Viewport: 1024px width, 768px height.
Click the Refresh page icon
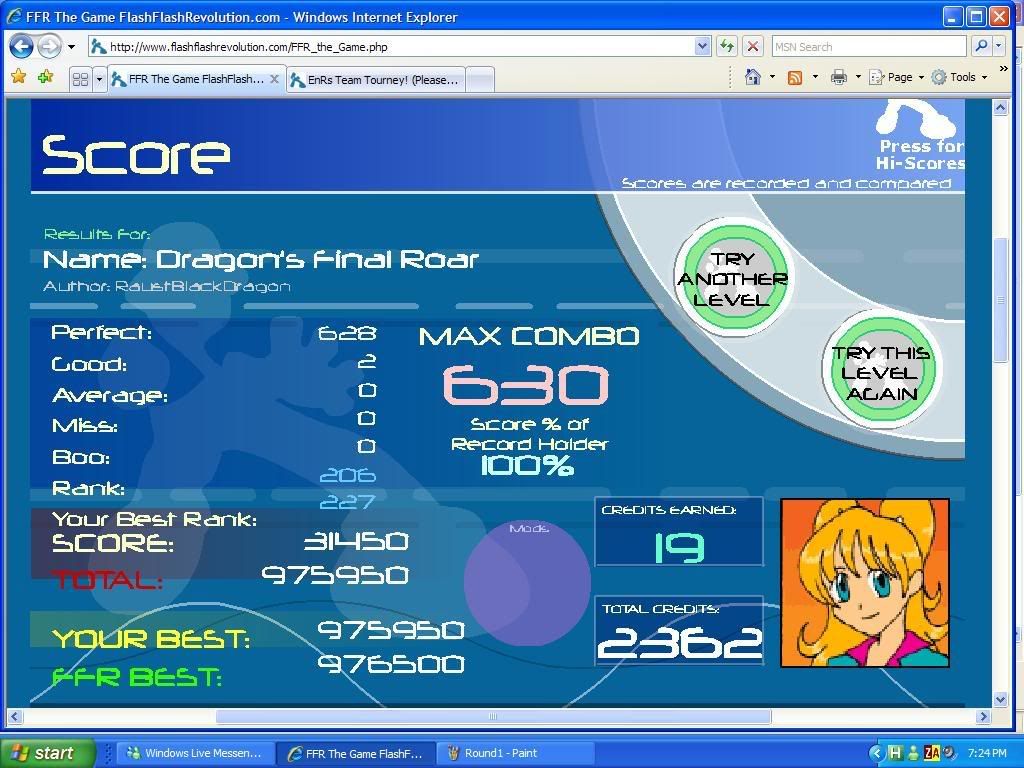(x=727, y=46)
